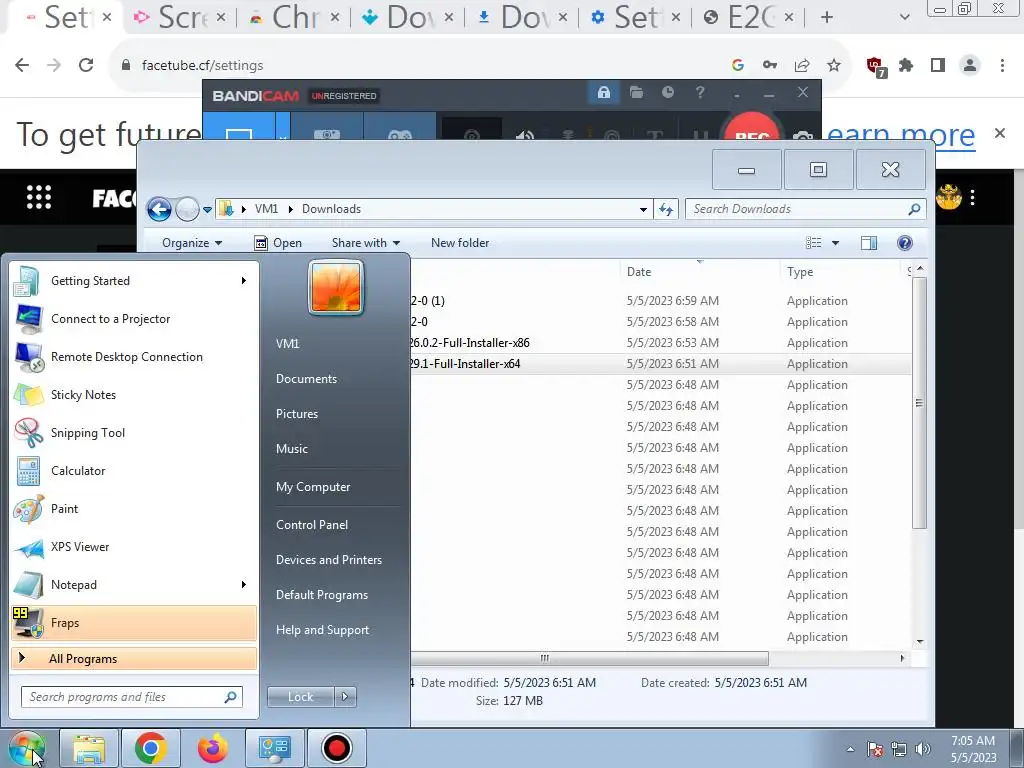Viewport: 1024px width, 768px height.
Task: Launch Connect to a Projector
Action: (133, 319)
